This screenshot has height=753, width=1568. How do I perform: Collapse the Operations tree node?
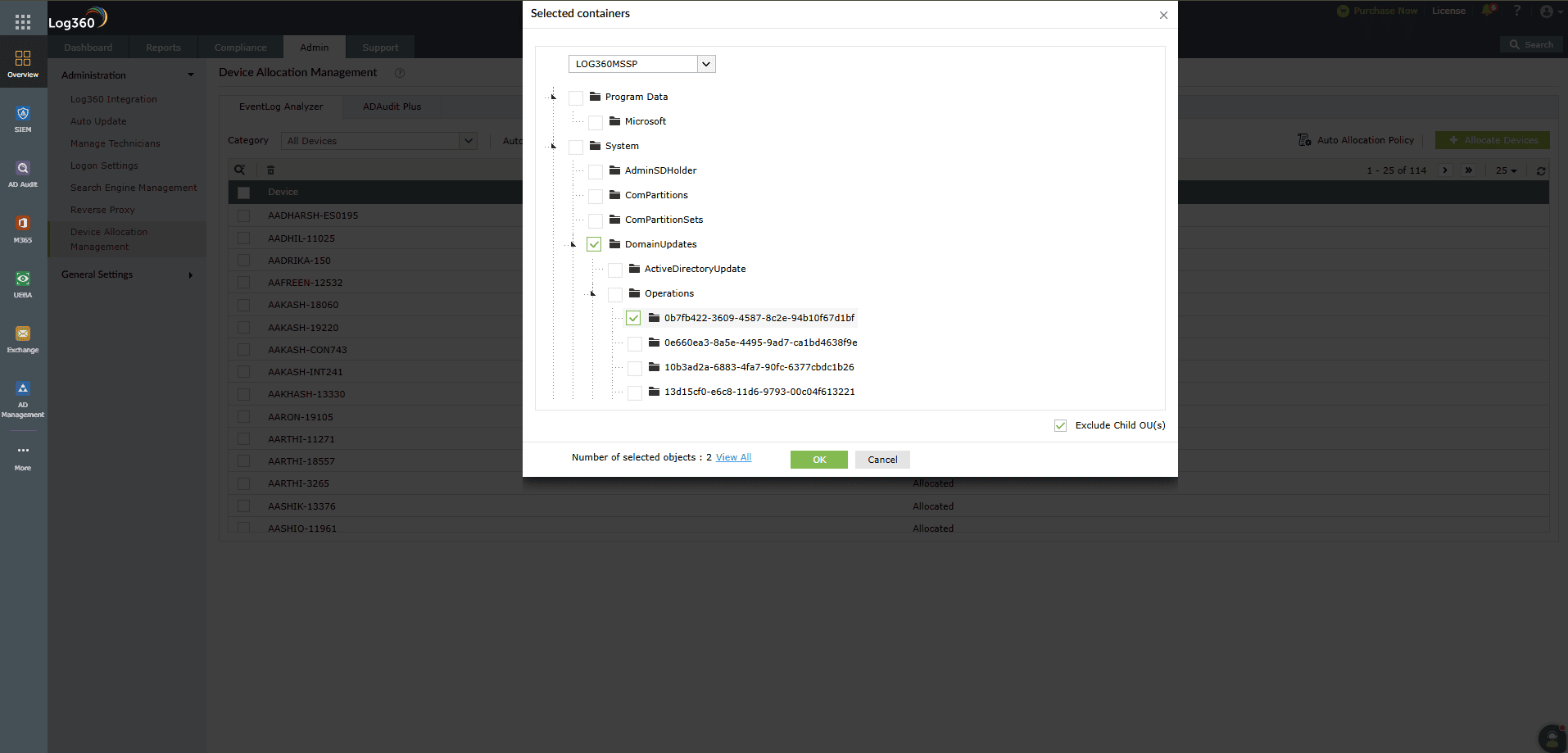592,293
